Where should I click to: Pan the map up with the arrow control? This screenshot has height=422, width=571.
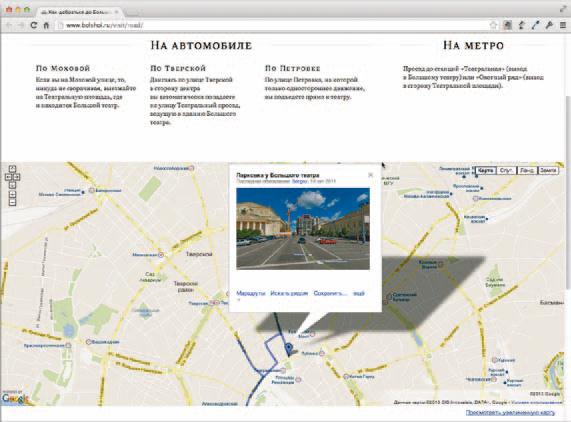tap(12, 169)
